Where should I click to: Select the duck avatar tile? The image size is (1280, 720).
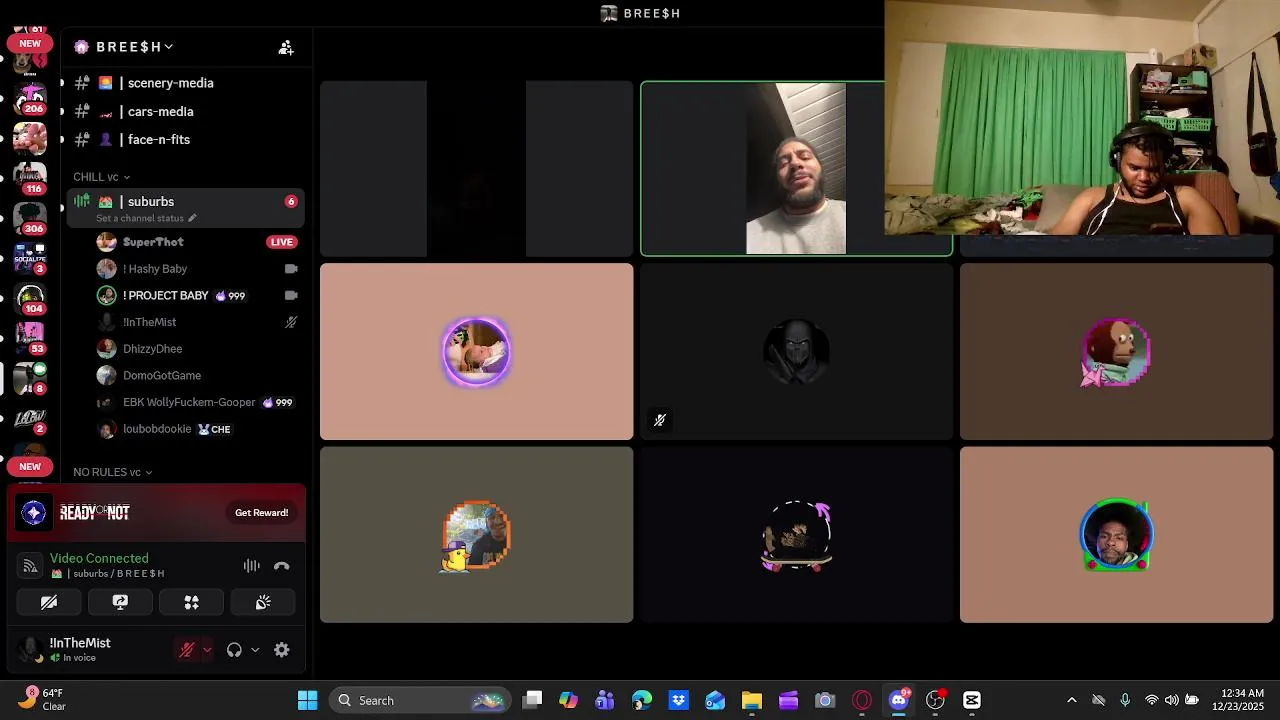coord(476,535)
